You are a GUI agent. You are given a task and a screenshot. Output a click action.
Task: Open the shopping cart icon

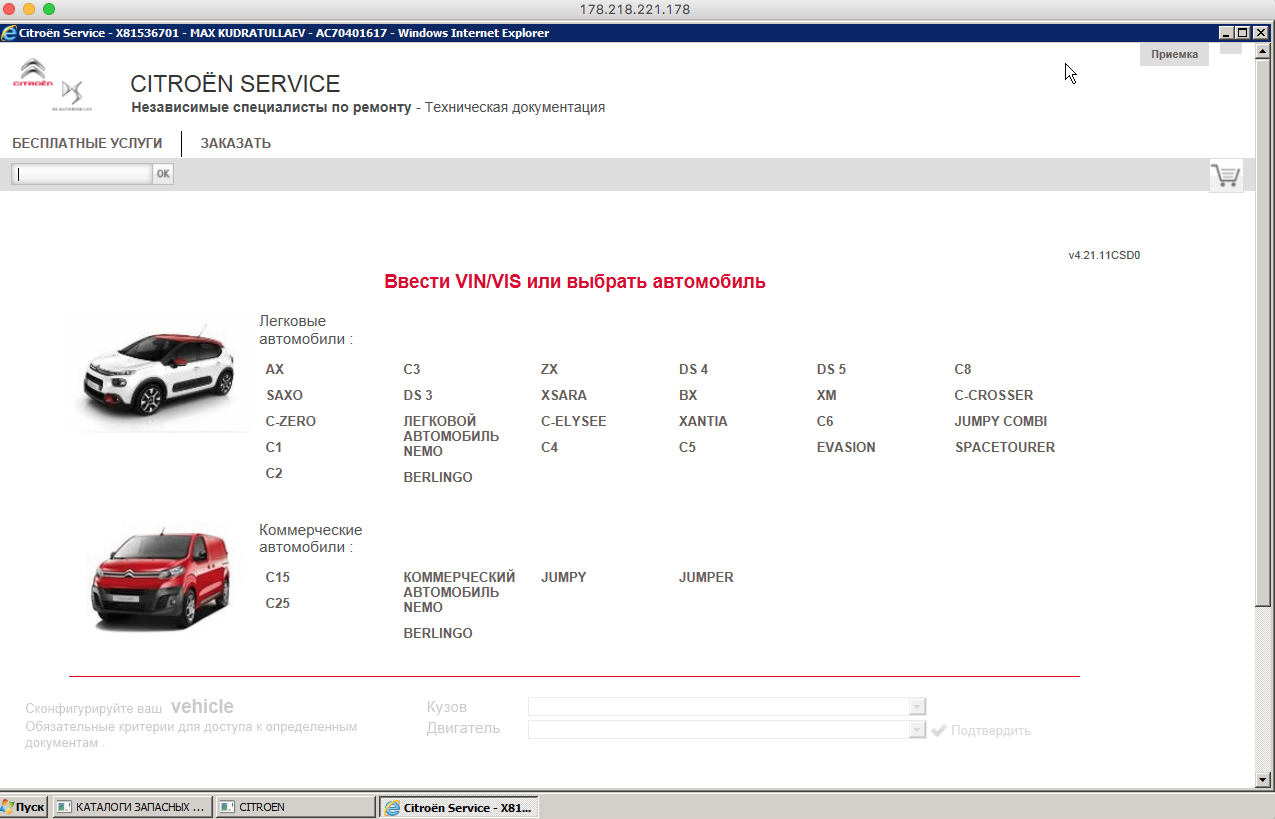pyautogui.click(x=1225, y=176)
